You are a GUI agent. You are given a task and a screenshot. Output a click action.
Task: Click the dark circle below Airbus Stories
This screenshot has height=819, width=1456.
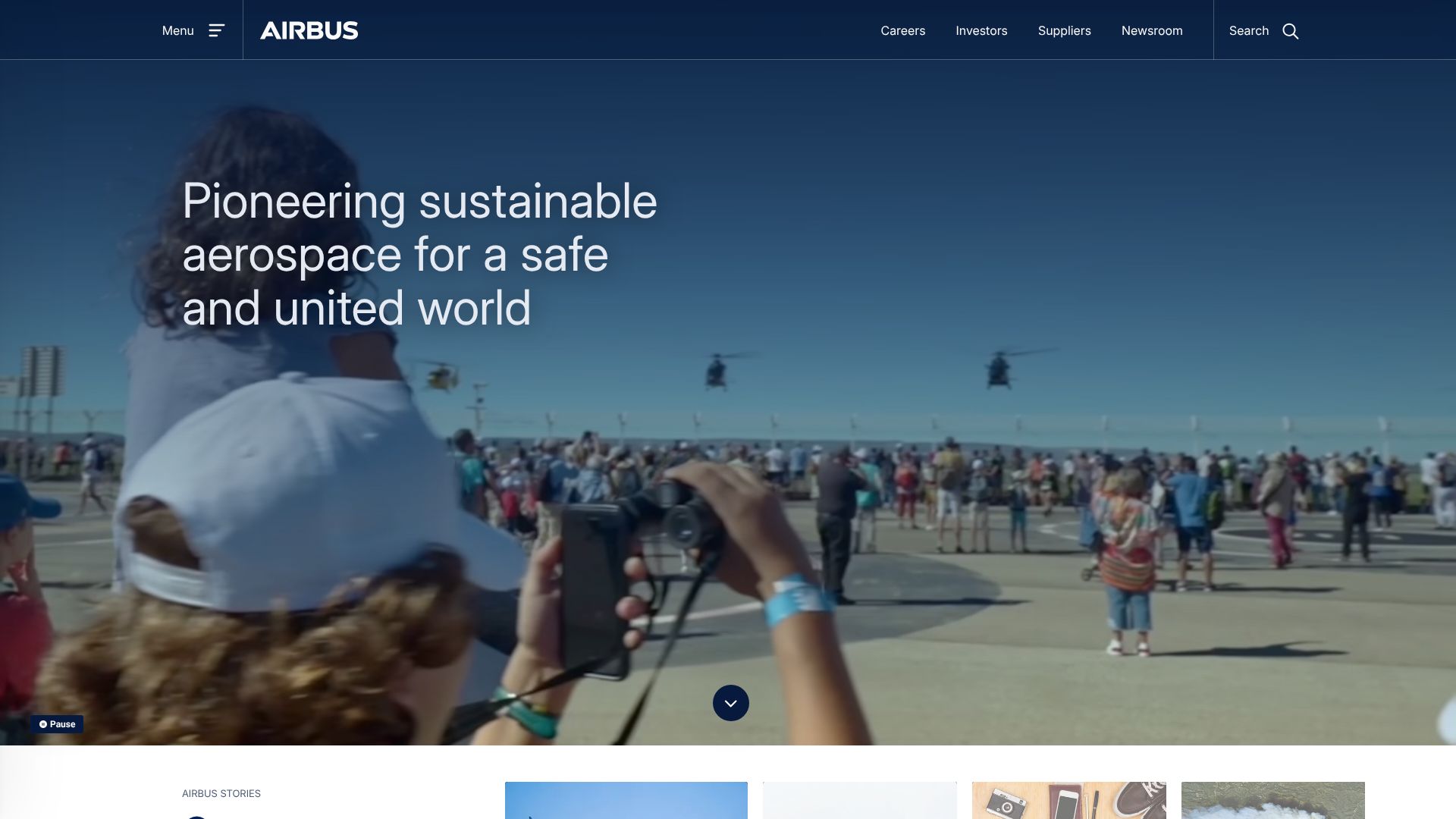click(196, 817)
